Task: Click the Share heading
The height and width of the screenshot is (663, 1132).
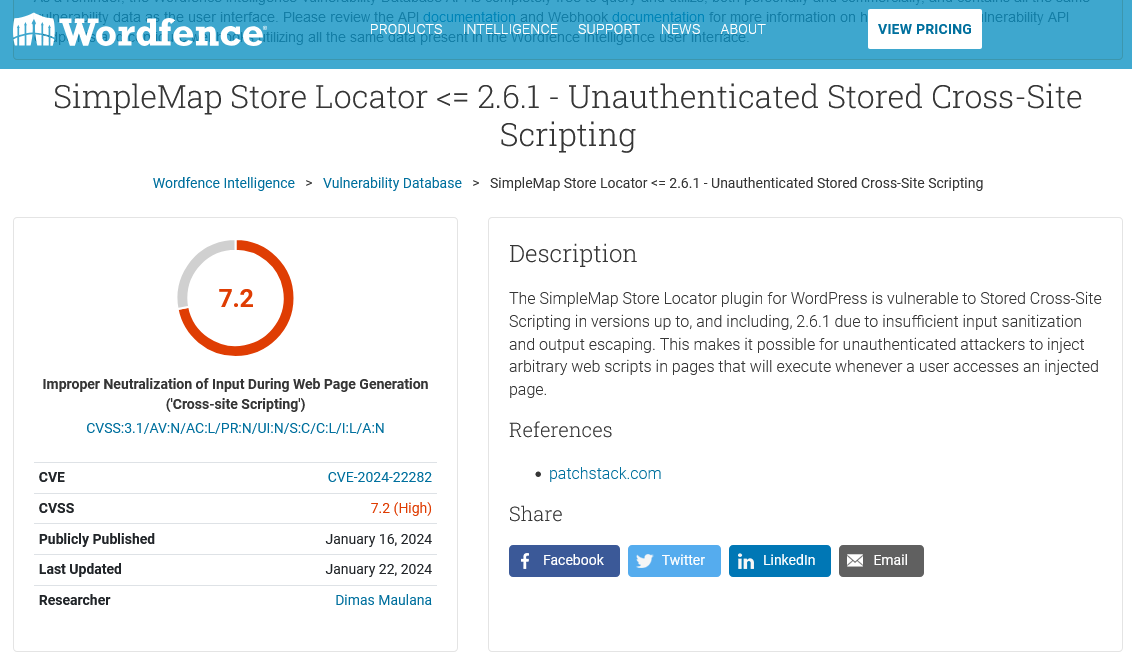Action: click(x=536, y=514)
